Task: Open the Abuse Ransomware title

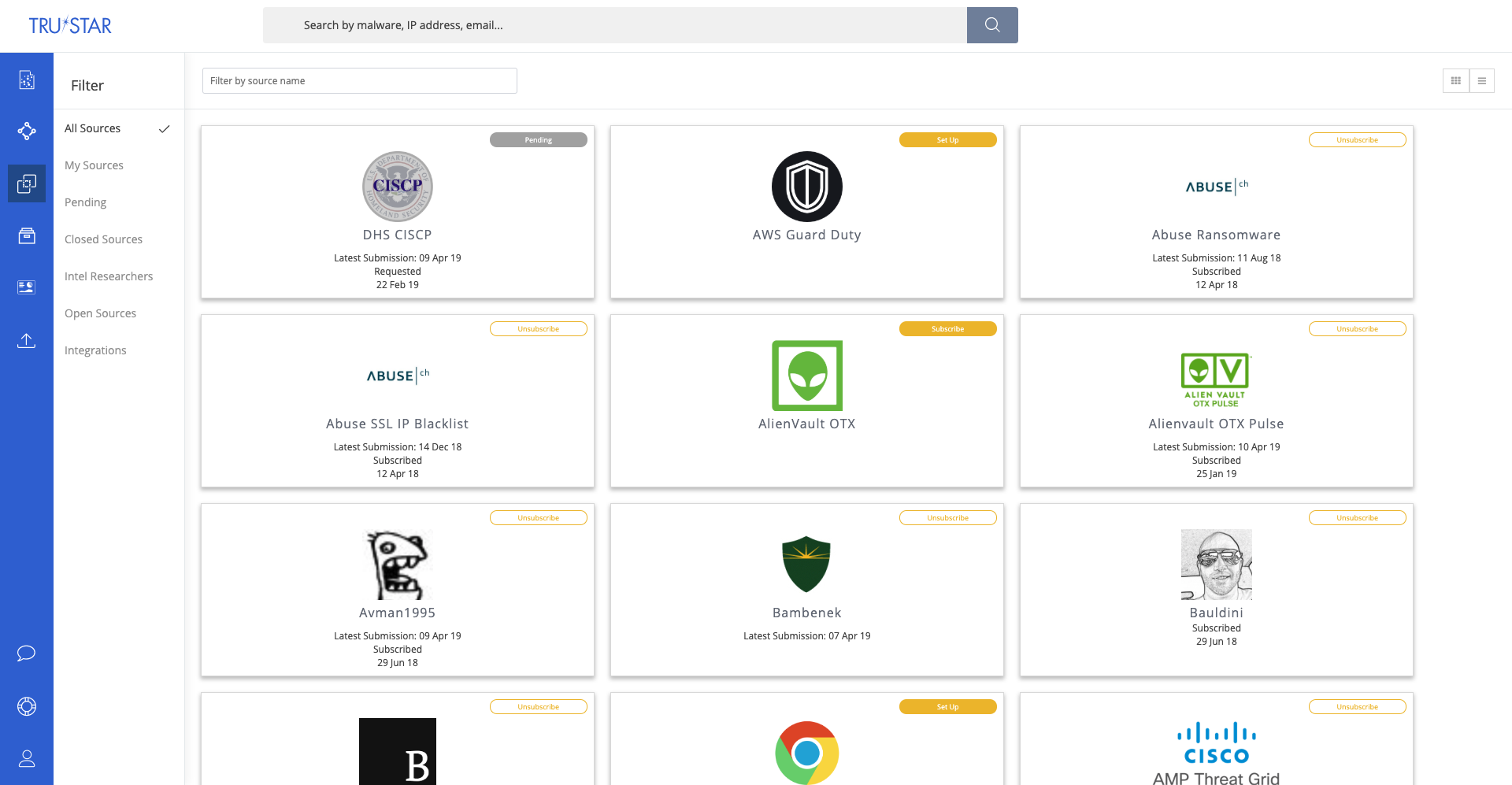Action: 1217,235
